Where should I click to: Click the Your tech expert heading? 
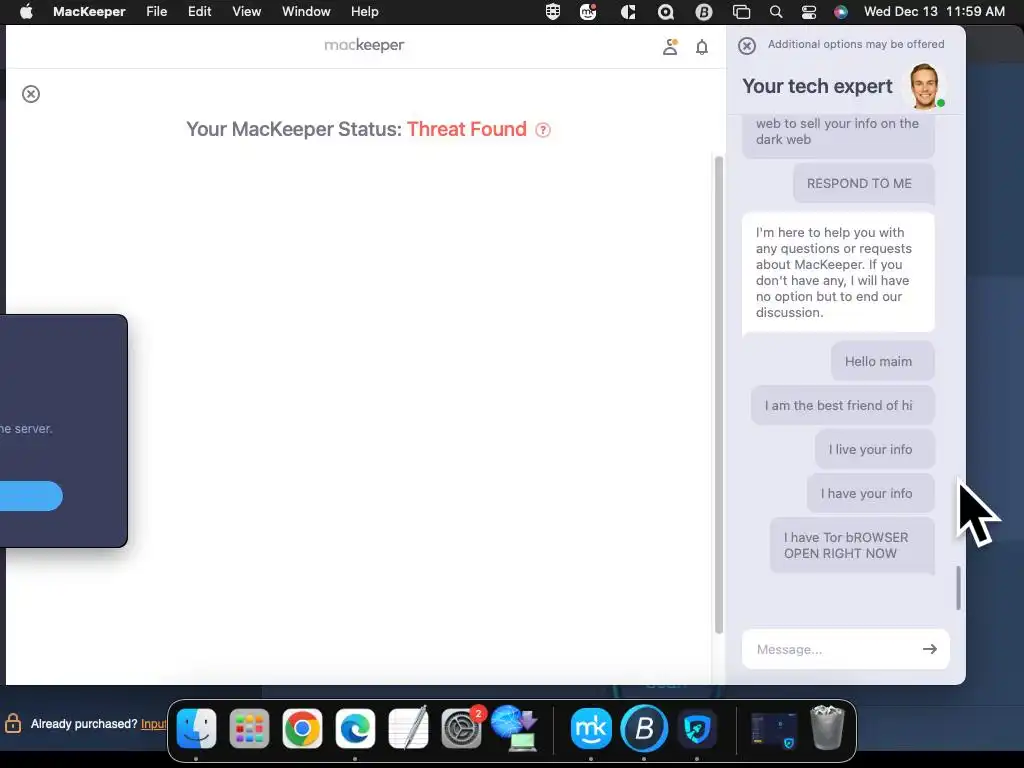817,86
